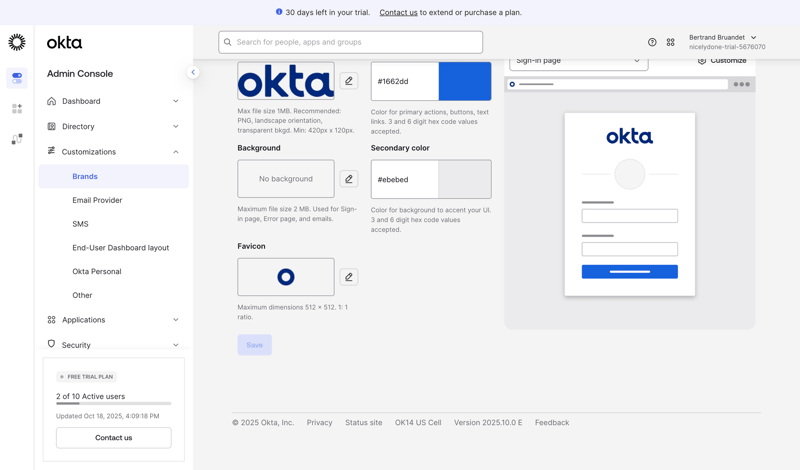Click the active users progress bar
The image size is (800, 470).
[114, 404]
